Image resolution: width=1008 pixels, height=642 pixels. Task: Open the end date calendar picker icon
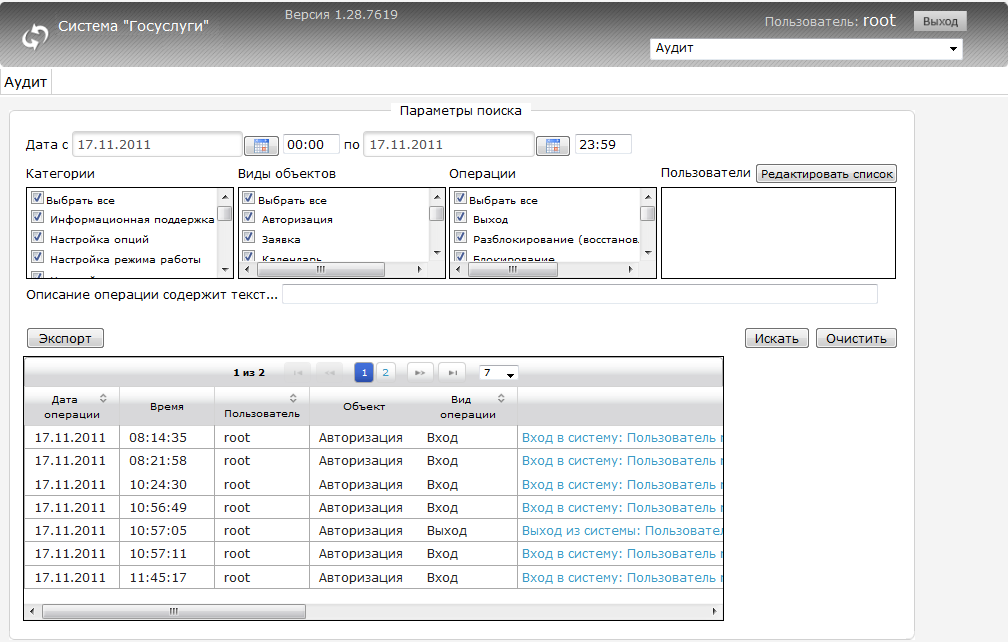click(x=553, y=145)
